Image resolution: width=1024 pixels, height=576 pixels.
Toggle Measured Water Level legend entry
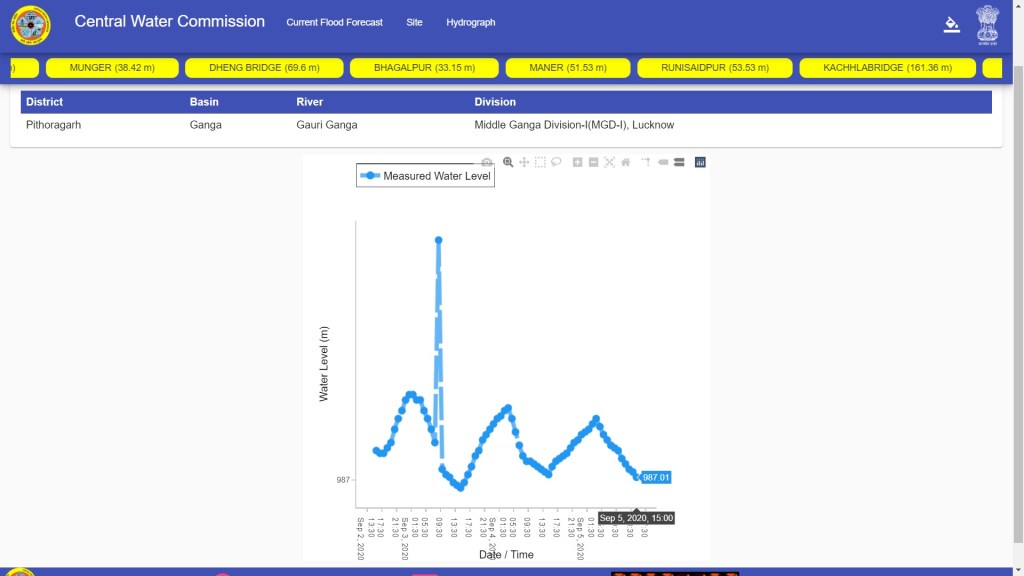[x=425, y=176]
